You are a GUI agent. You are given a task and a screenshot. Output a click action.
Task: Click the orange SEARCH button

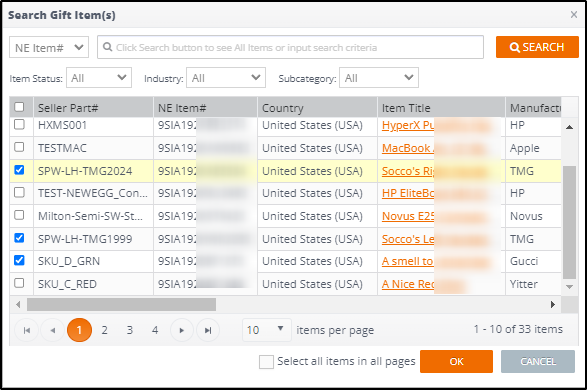click(537, 47)
